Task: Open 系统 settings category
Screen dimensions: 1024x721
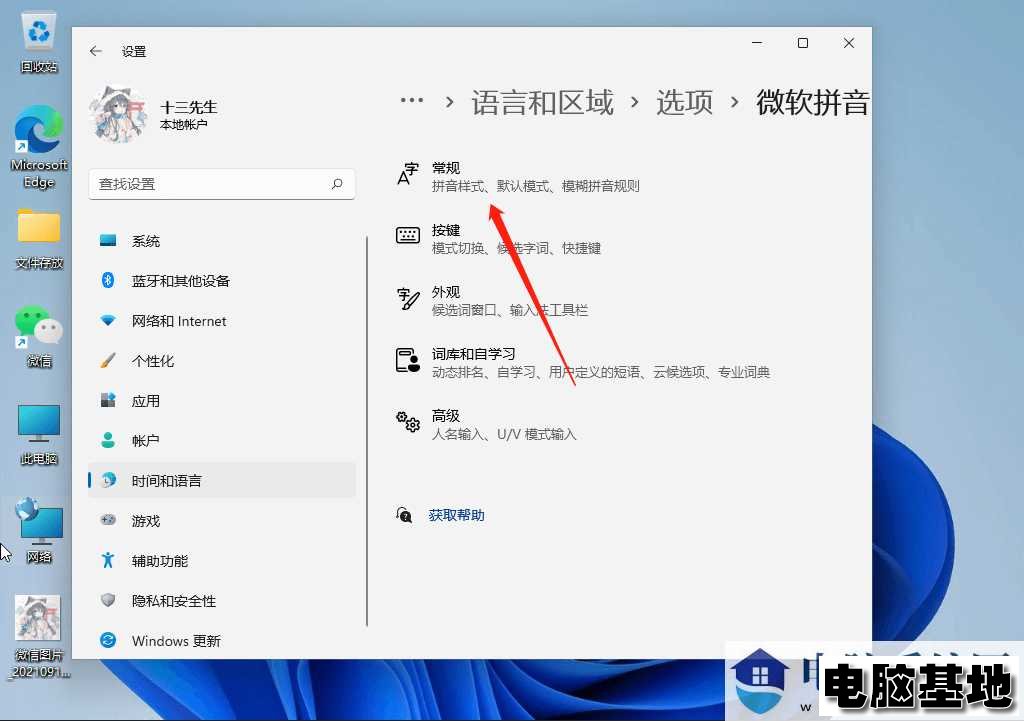Action: (x=221, y=241)
